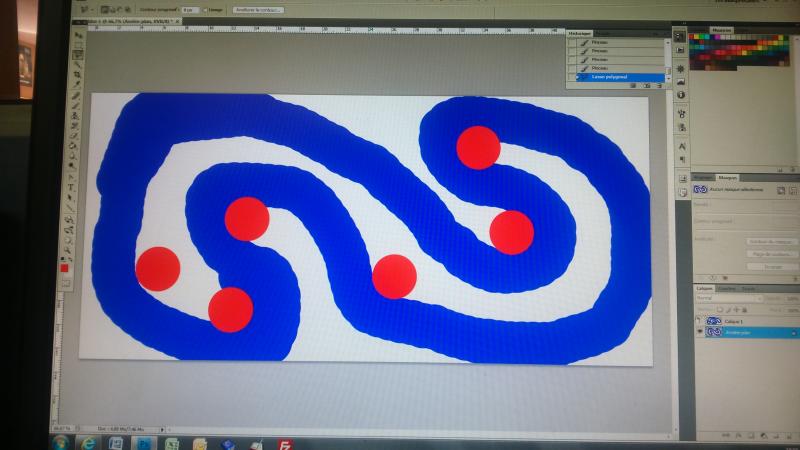Hide the Calque 1 layer visibility eye
The height and width of the screenshot is (450, 800).
coord(699,321)
